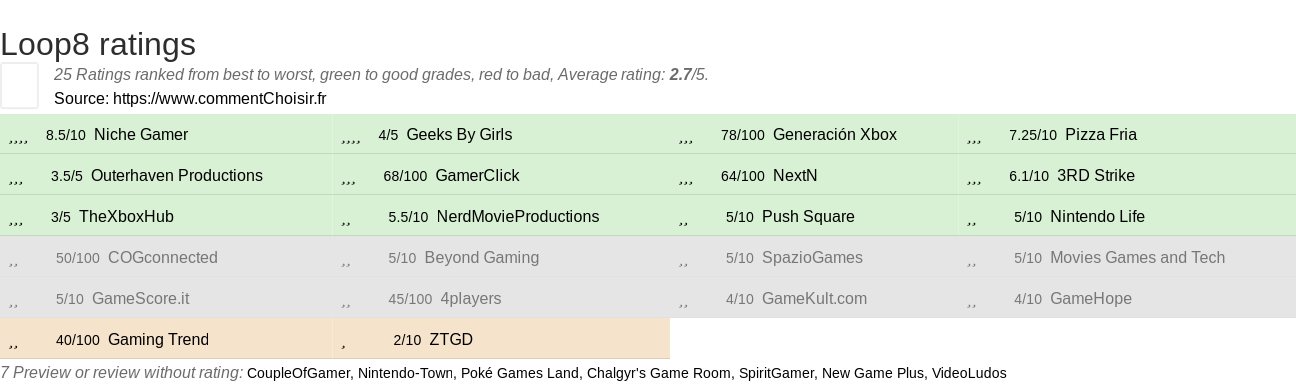Click the star icons next to GamerClick
The width and height of the screenshot is (1296, 384).
click(x=348, y=178)
